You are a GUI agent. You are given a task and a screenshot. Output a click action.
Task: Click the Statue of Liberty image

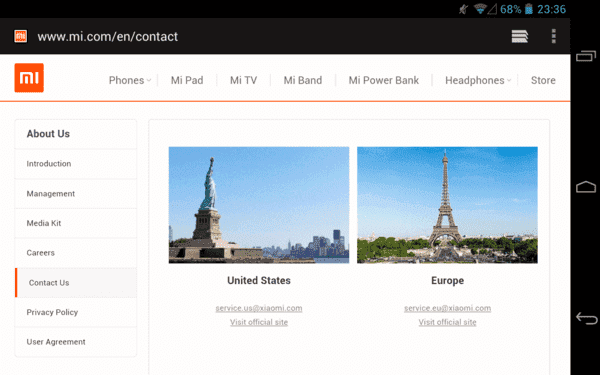(x=259, y=205)
